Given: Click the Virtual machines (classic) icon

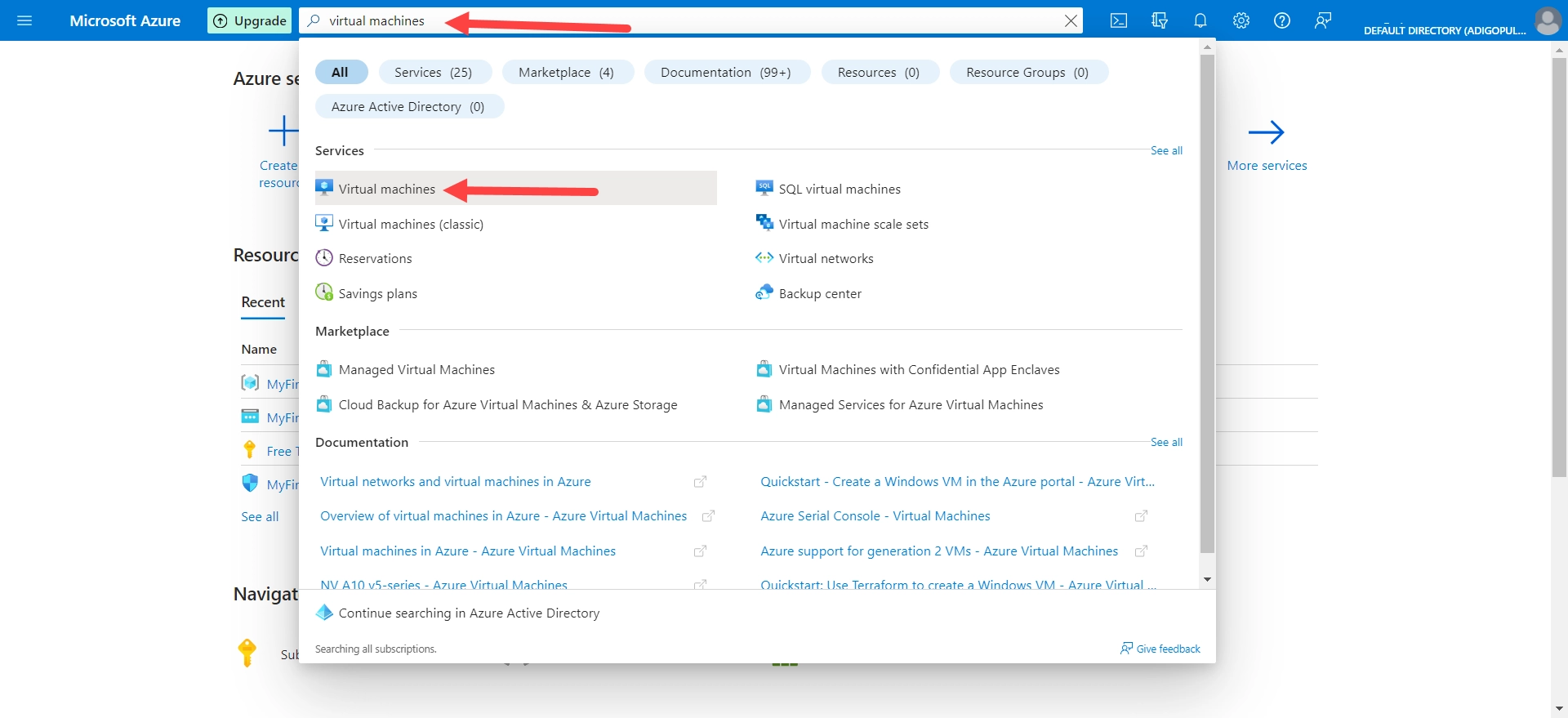Looking at the screenshot, I should (x=324, y=223).
